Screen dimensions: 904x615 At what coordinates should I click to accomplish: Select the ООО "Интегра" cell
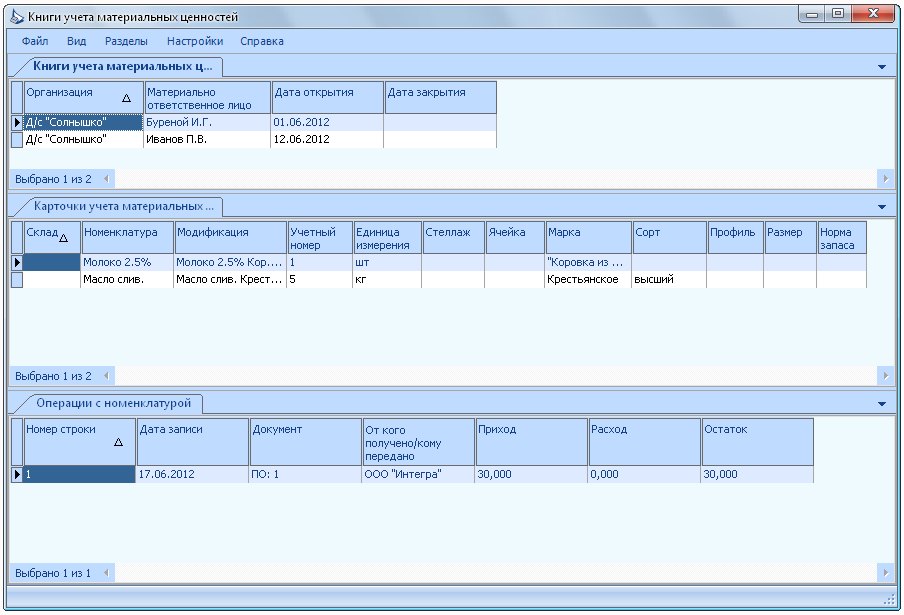click(x=419, y=474)
